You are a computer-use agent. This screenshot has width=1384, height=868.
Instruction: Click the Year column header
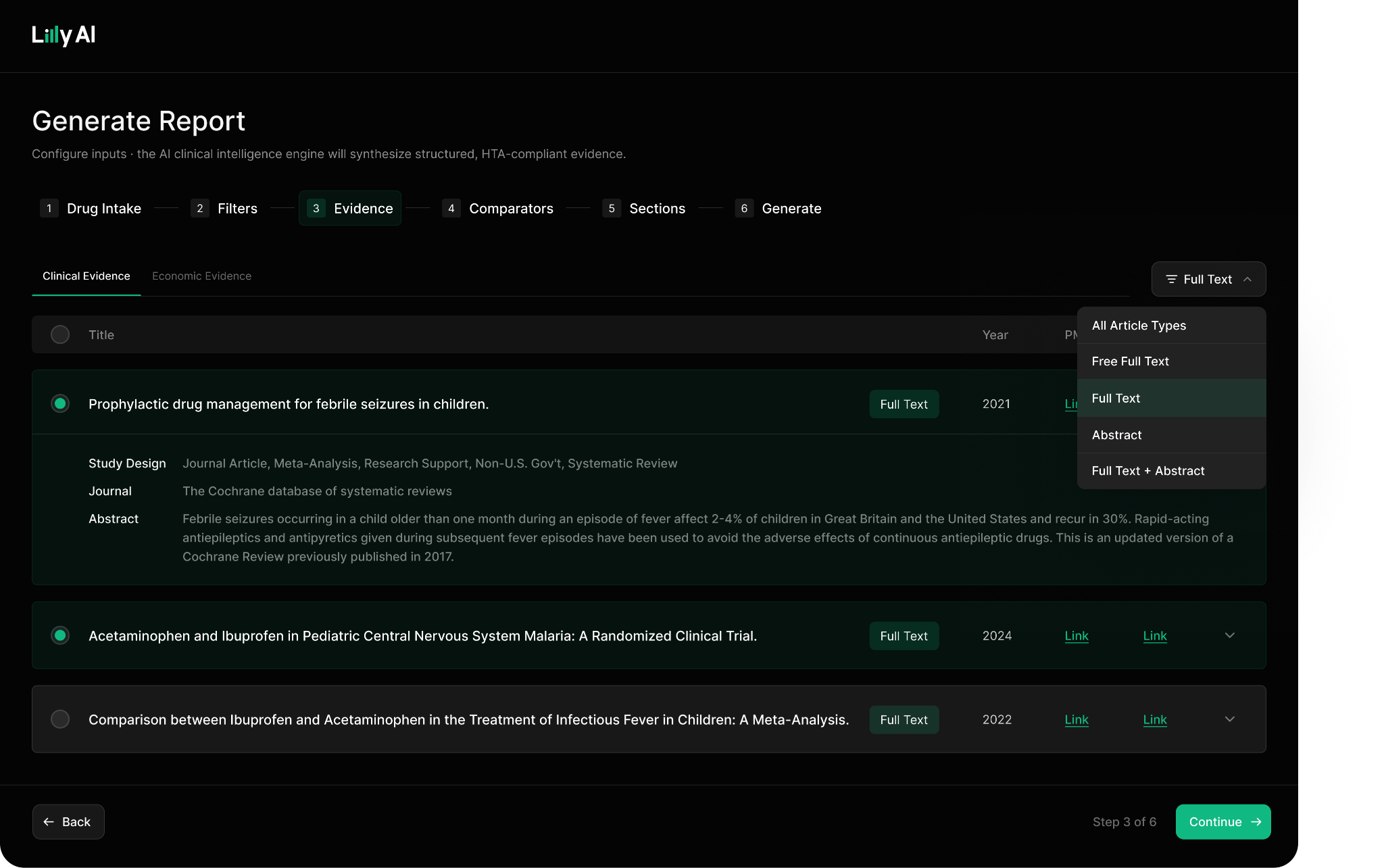995,335
